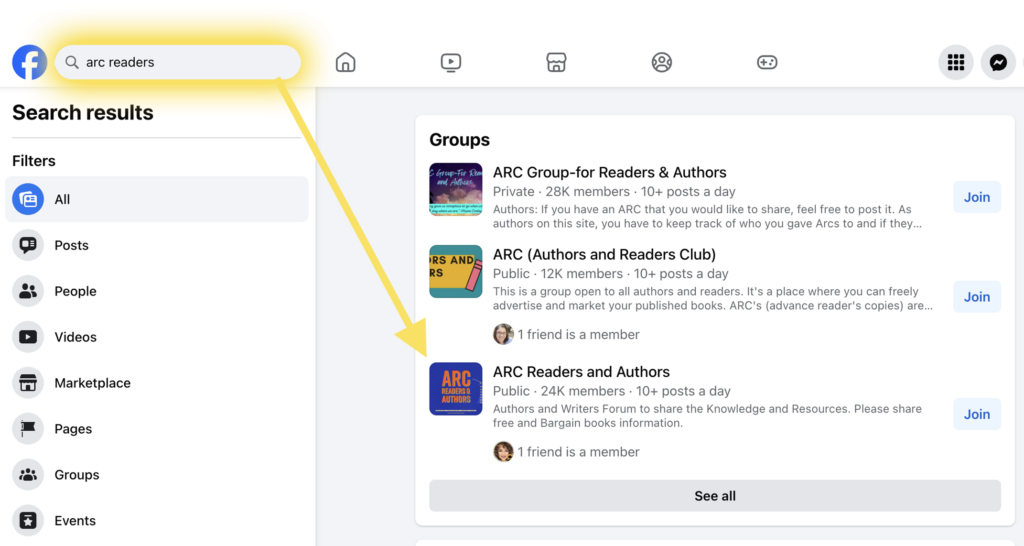Open ARC Readers and Authors blue thumbnail
The width and height of the screenshot is (1024, 546).
tap(456, 389)
